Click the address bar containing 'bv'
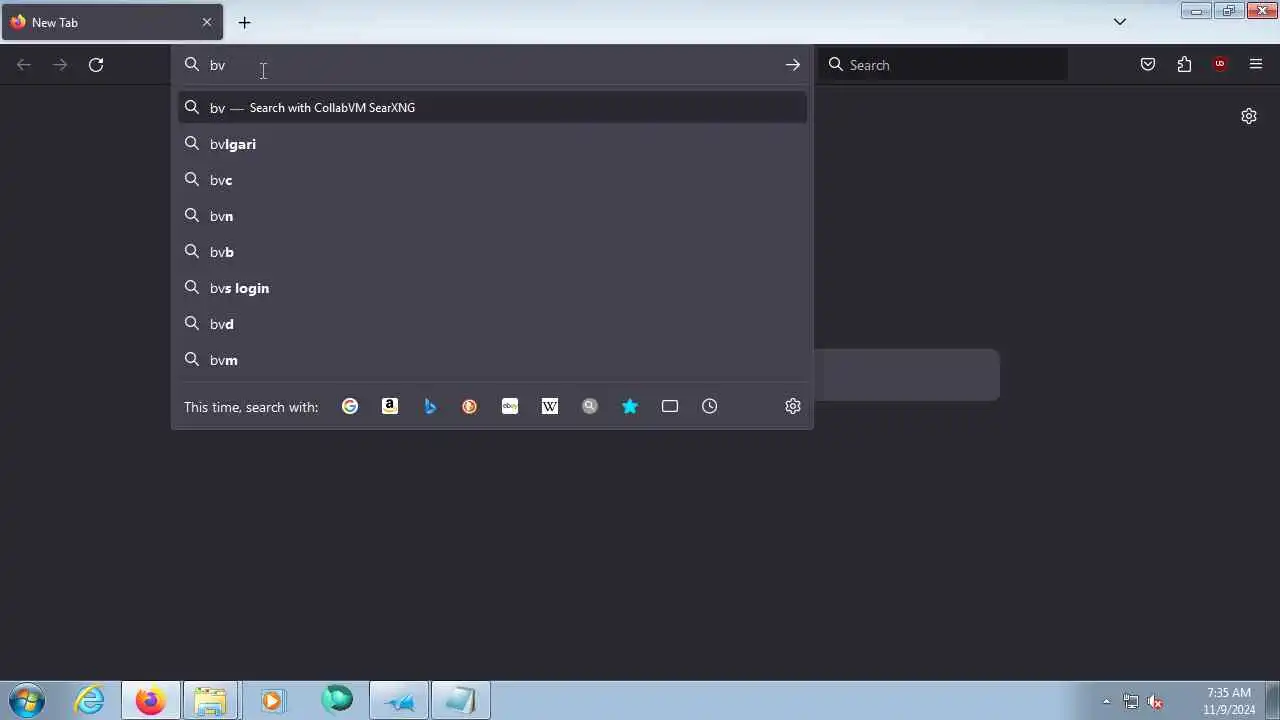Viewport: 1280px width, 720px height. coord(490,65)
